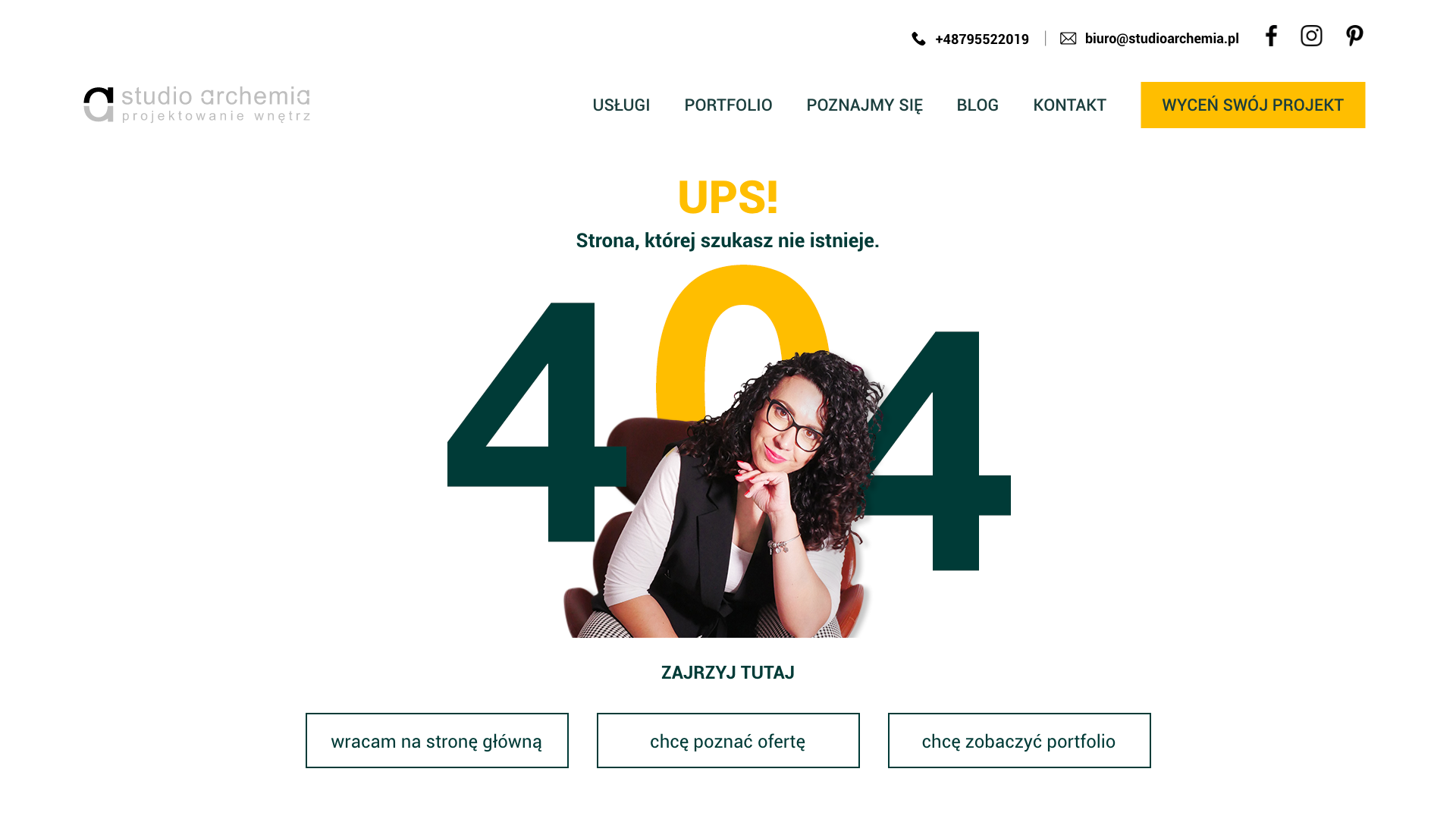The image size is (1456, 819).
Task: Click the Studio Archemia logo
Action: (197, 105)
